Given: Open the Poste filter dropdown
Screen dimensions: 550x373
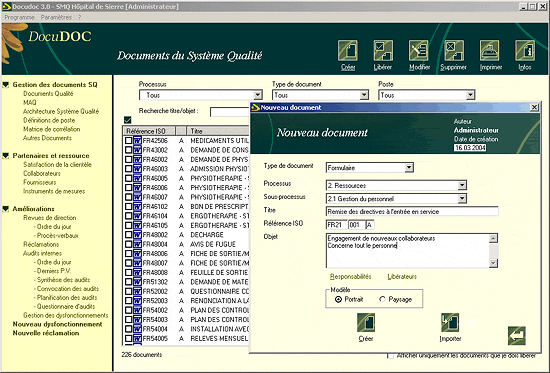Looking at the screenshot, I should tap(470, 95).
